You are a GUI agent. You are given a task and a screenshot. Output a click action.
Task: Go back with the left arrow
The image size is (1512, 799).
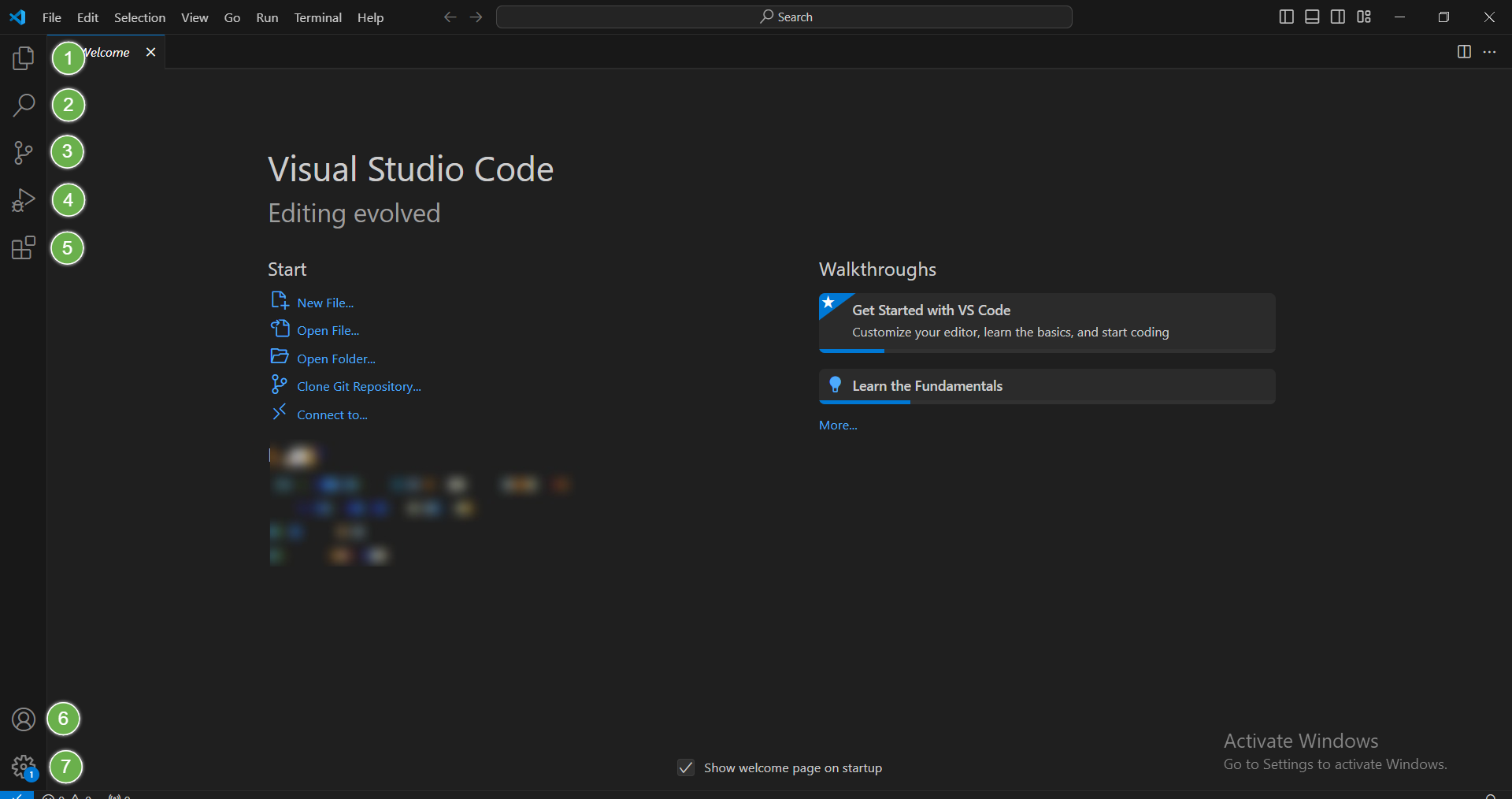[450, 17]
